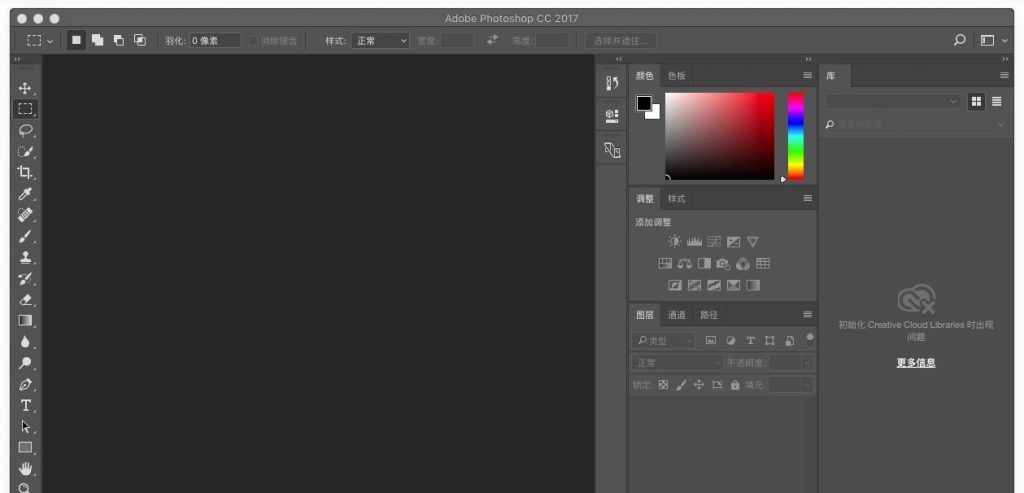Select the Clone Stamp tool

pyautogui.click(x=25, y=258)
